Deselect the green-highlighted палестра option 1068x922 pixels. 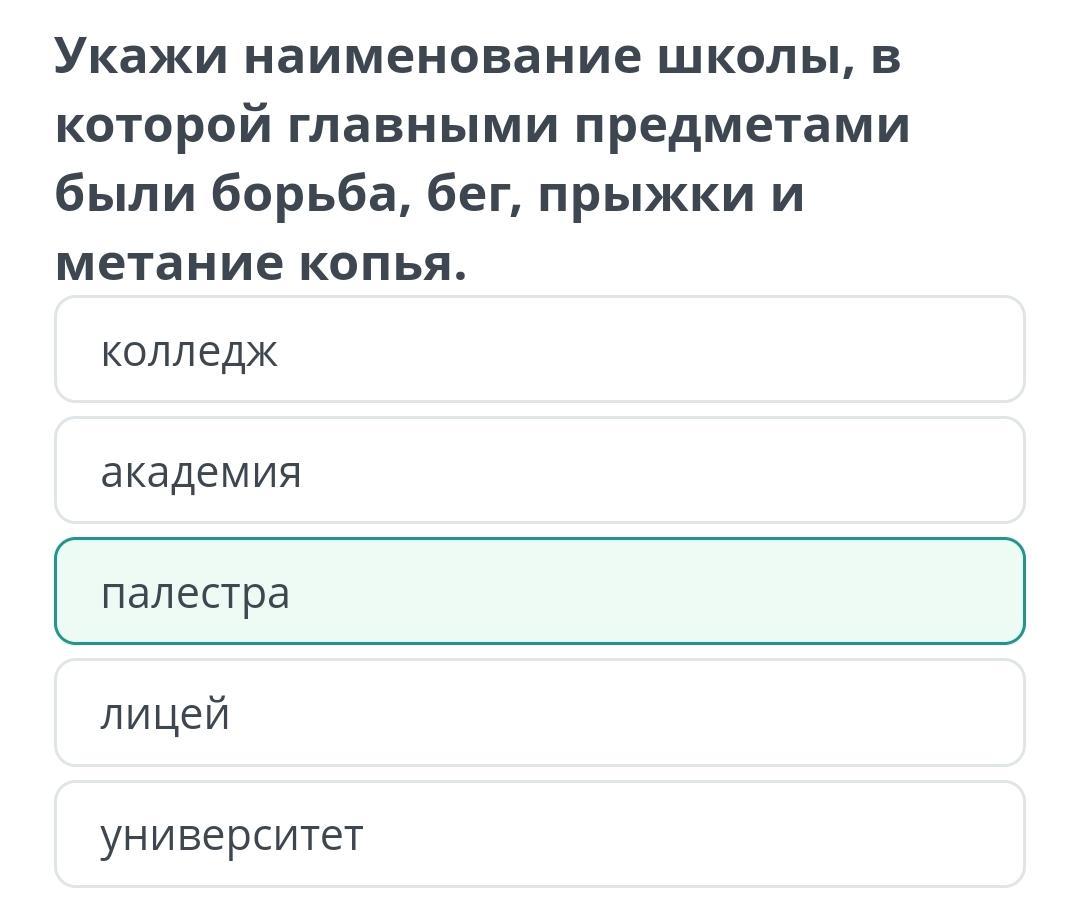click(539, 591)
